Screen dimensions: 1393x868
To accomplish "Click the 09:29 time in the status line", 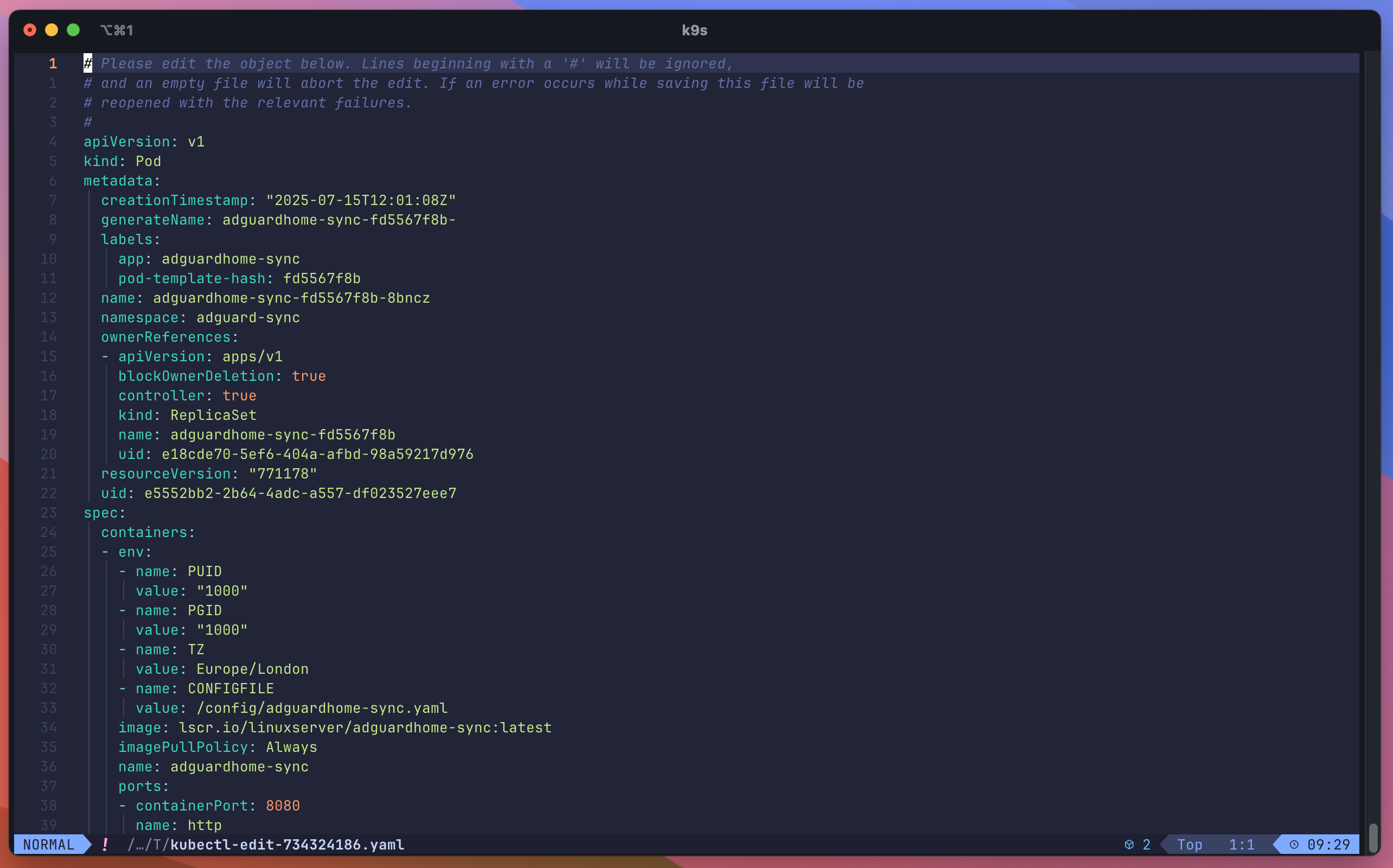I will 1328,845.
